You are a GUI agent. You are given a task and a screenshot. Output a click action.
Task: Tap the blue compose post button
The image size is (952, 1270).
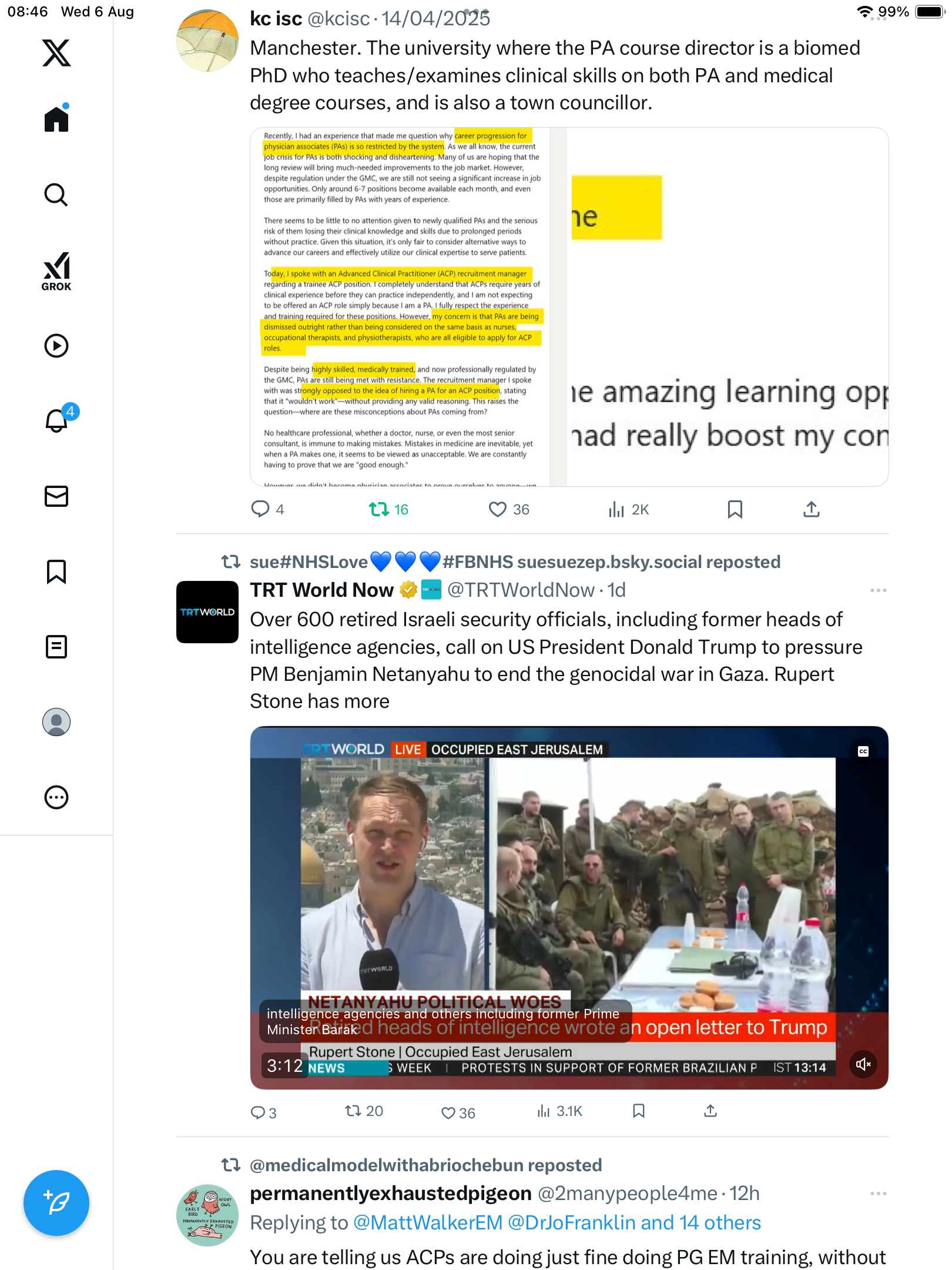coord(56,1203)
